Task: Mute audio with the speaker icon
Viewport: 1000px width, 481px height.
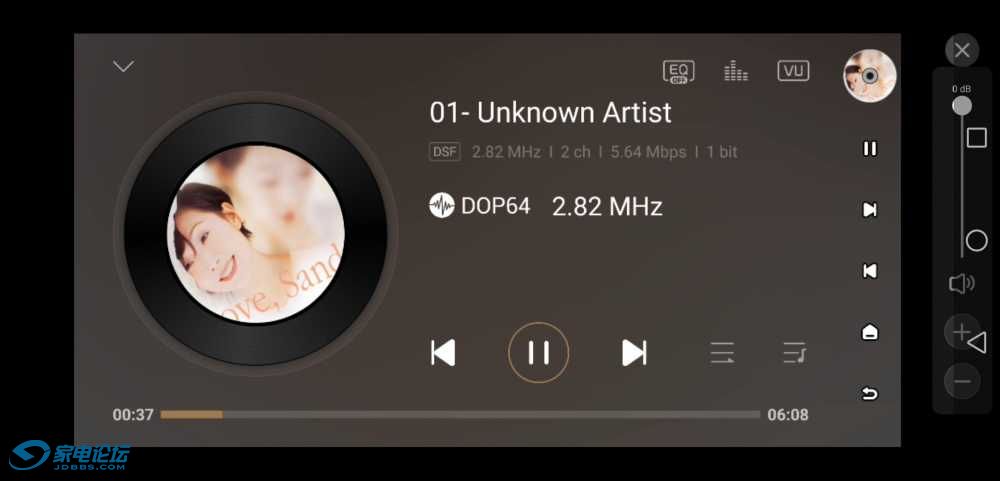Action: pyautogui.click(x=961, y=284)
